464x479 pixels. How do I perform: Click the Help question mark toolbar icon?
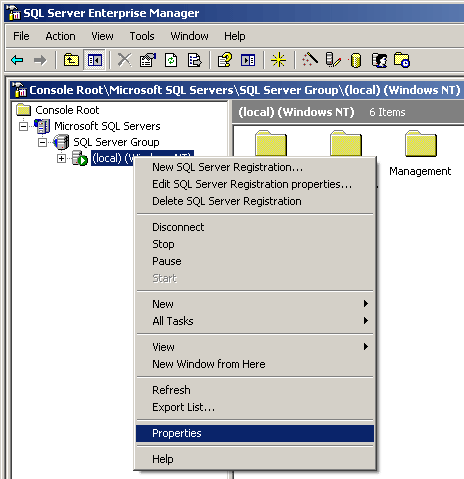(x=225, y=60)
